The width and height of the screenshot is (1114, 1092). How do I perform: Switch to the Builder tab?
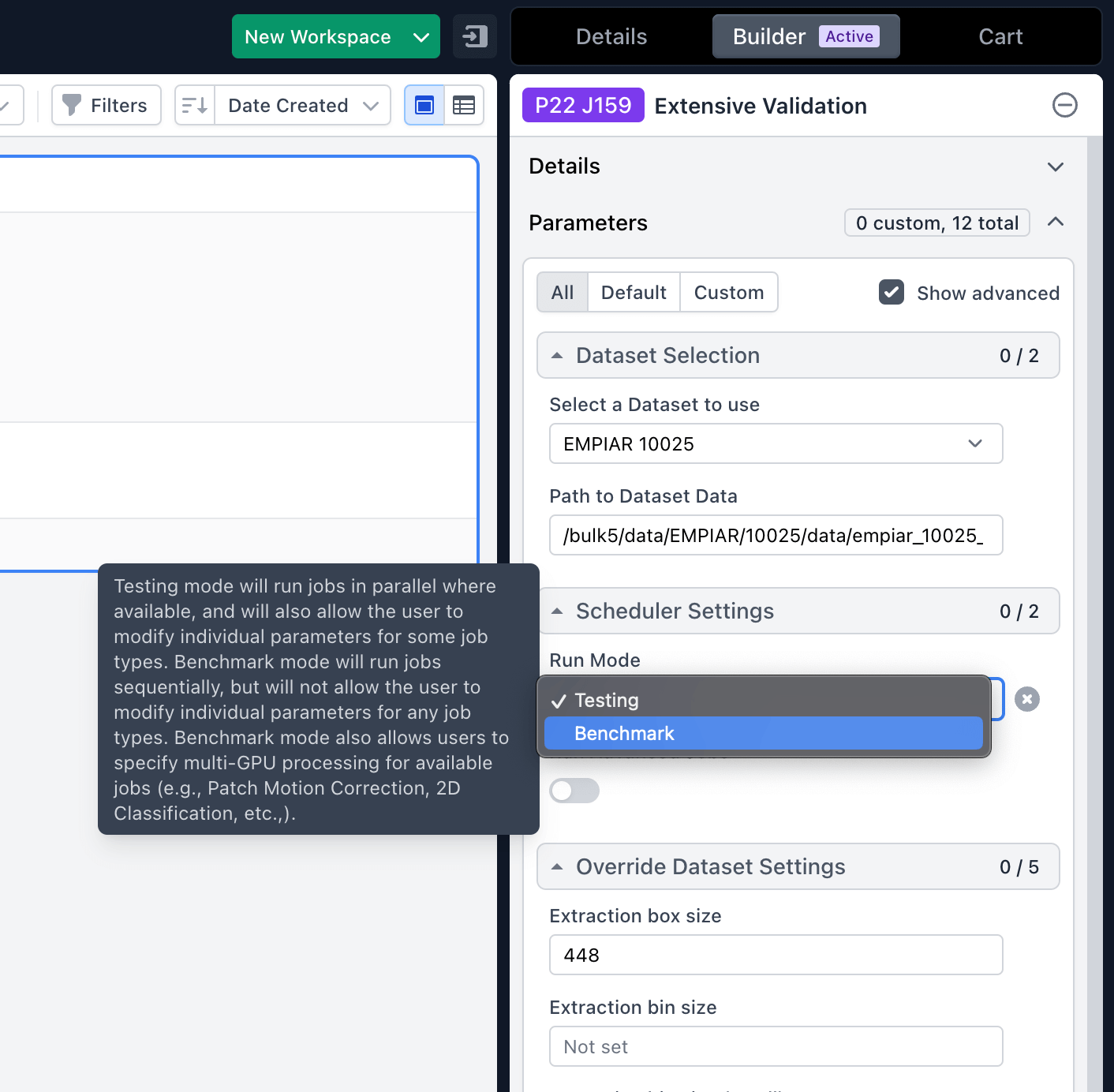(x=806, y=36)
